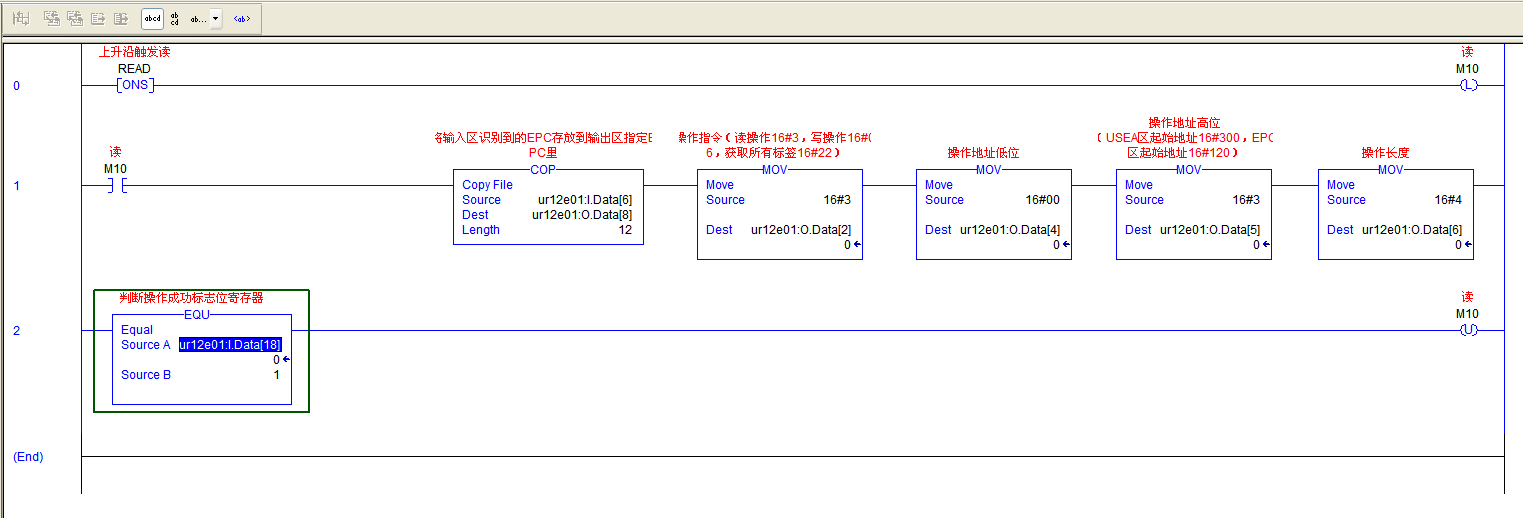Viewport: 1523px width, 518px height.
Task: Click the Source B value in EQU block
Action: click(276, 375)
